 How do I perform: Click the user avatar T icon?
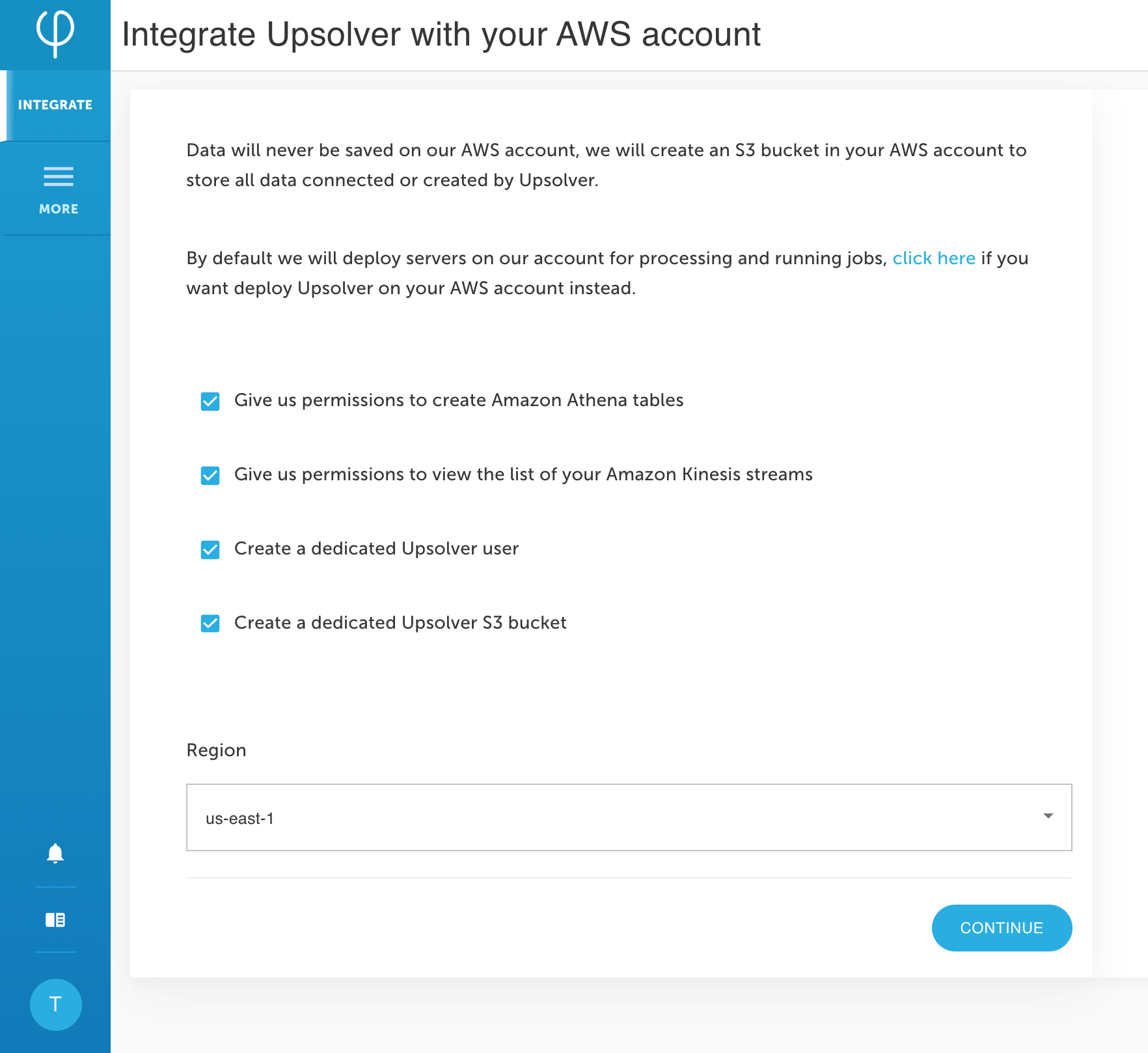pyautogui.click(x=56, y=1005)
